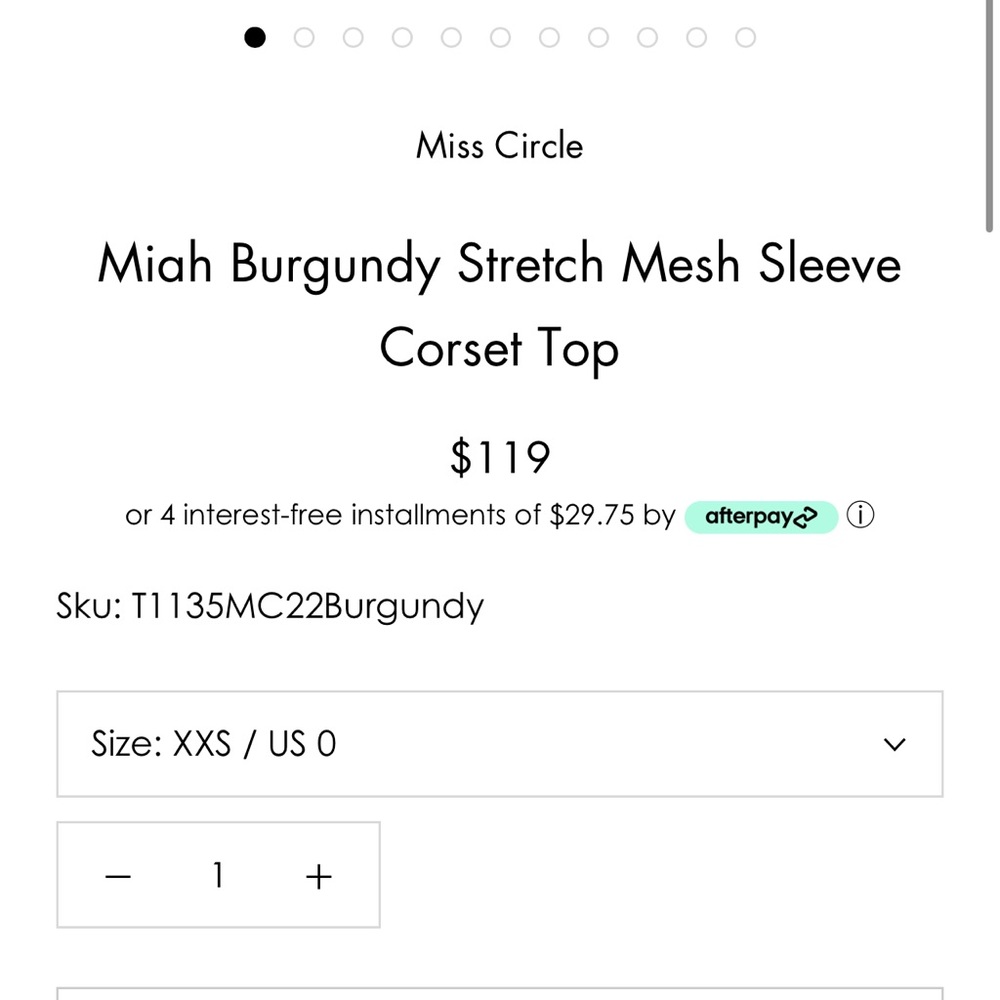Screen dimensions: 1000x1000
Task: Select the sixth carousel indicator dot
Action: tap(500, 37)
